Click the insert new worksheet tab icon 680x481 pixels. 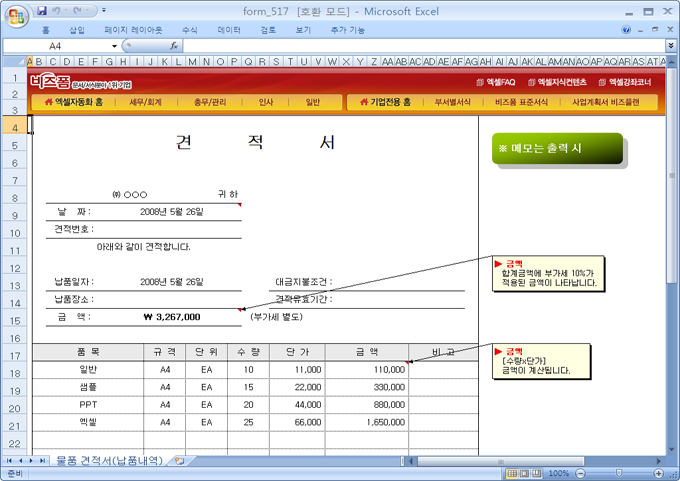click(x=179, y=461)
